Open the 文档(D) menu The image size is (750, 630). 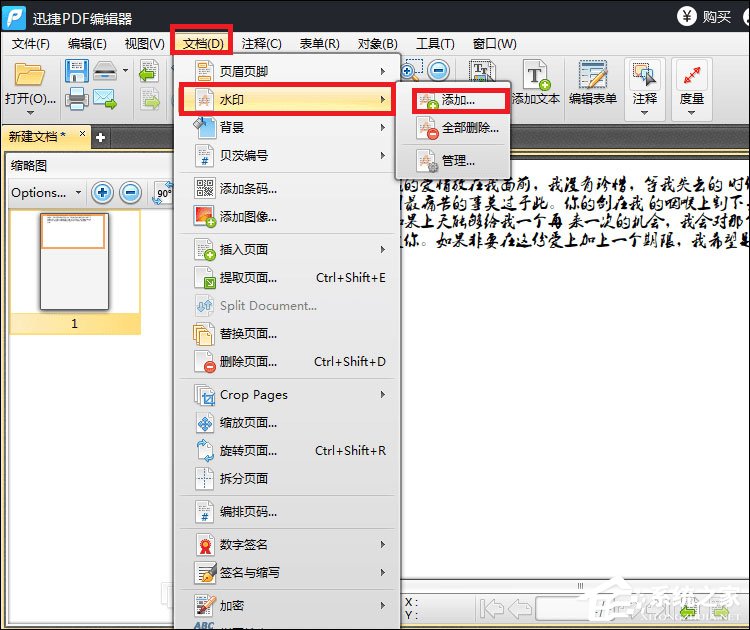(203, 44)
